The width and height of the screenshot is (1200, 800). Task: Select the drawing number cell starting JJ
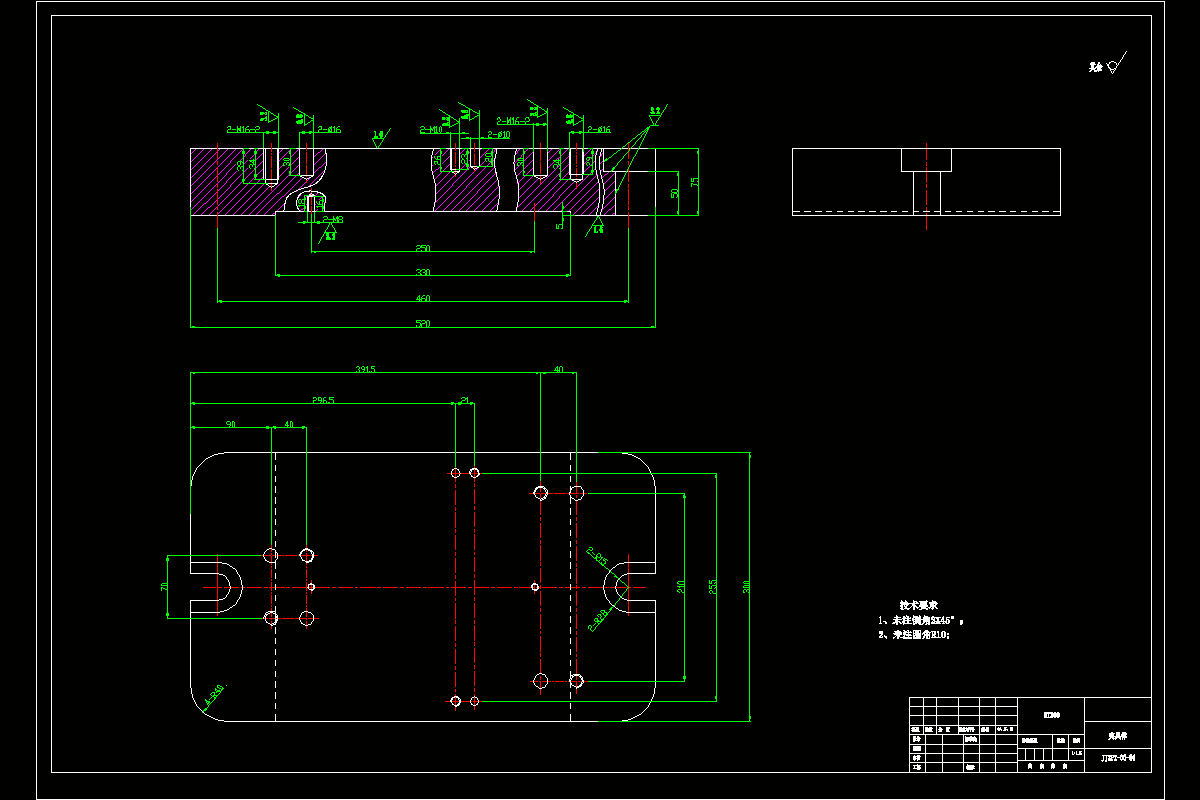tap(1118, 759)
